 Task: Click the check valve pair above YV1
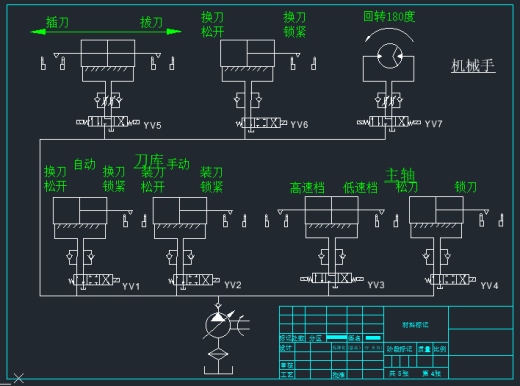point(80,257)
